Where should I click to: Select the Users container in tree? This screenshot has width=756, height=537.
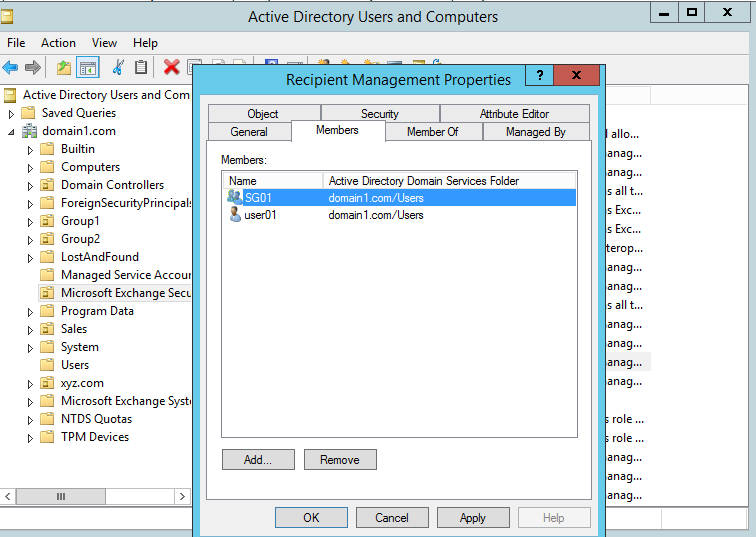75,365
